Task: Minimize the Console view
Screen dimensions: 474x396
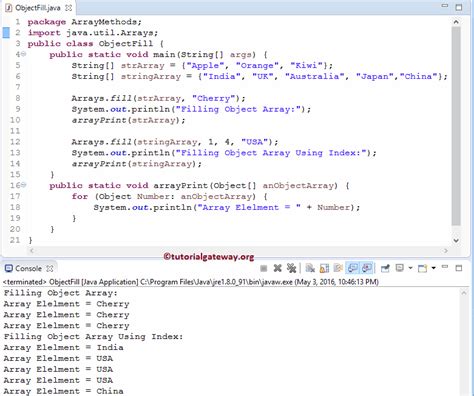Action: point(445,267)
